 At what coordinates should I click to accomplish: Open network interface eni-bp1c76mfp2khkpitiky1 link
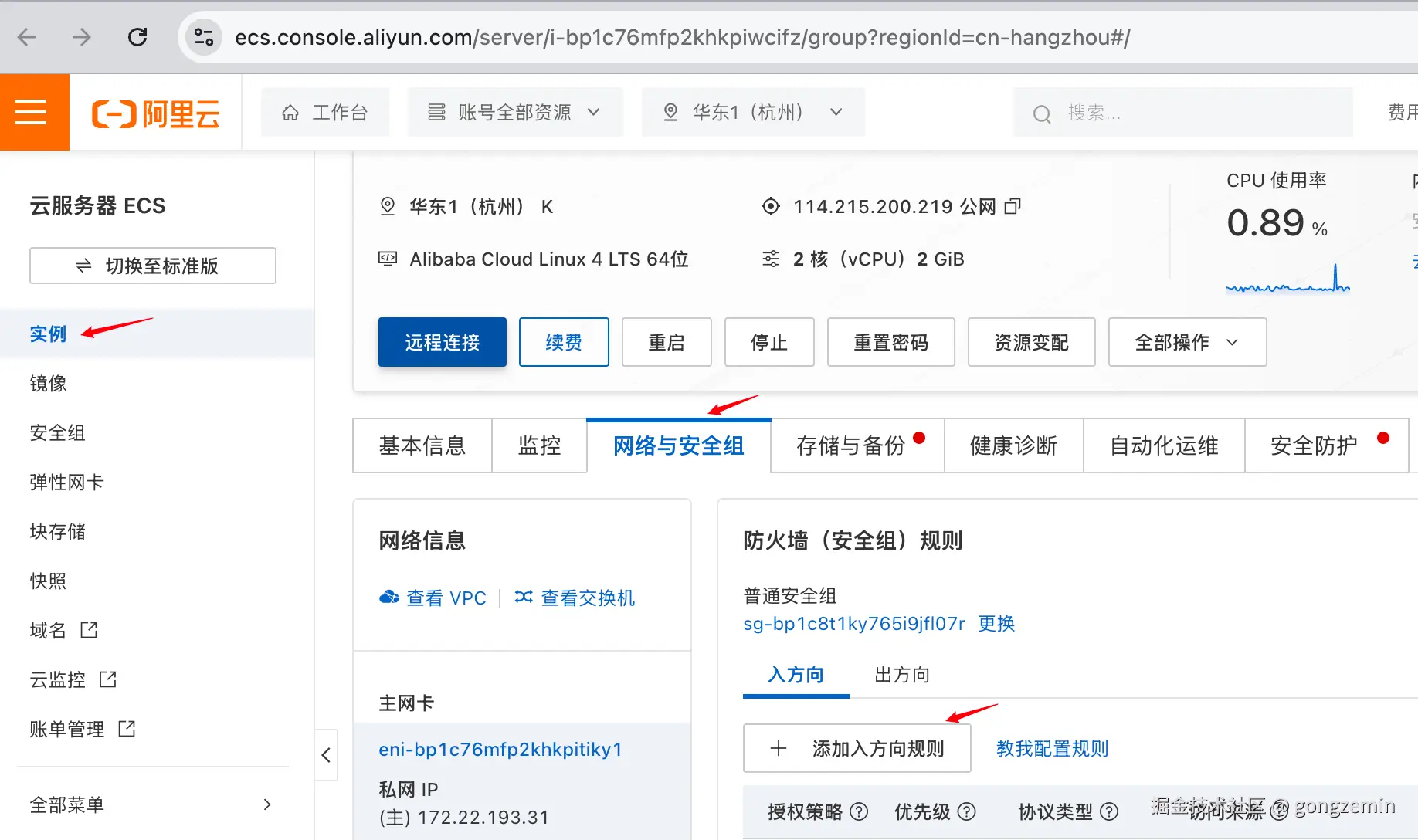pos(500,749)
